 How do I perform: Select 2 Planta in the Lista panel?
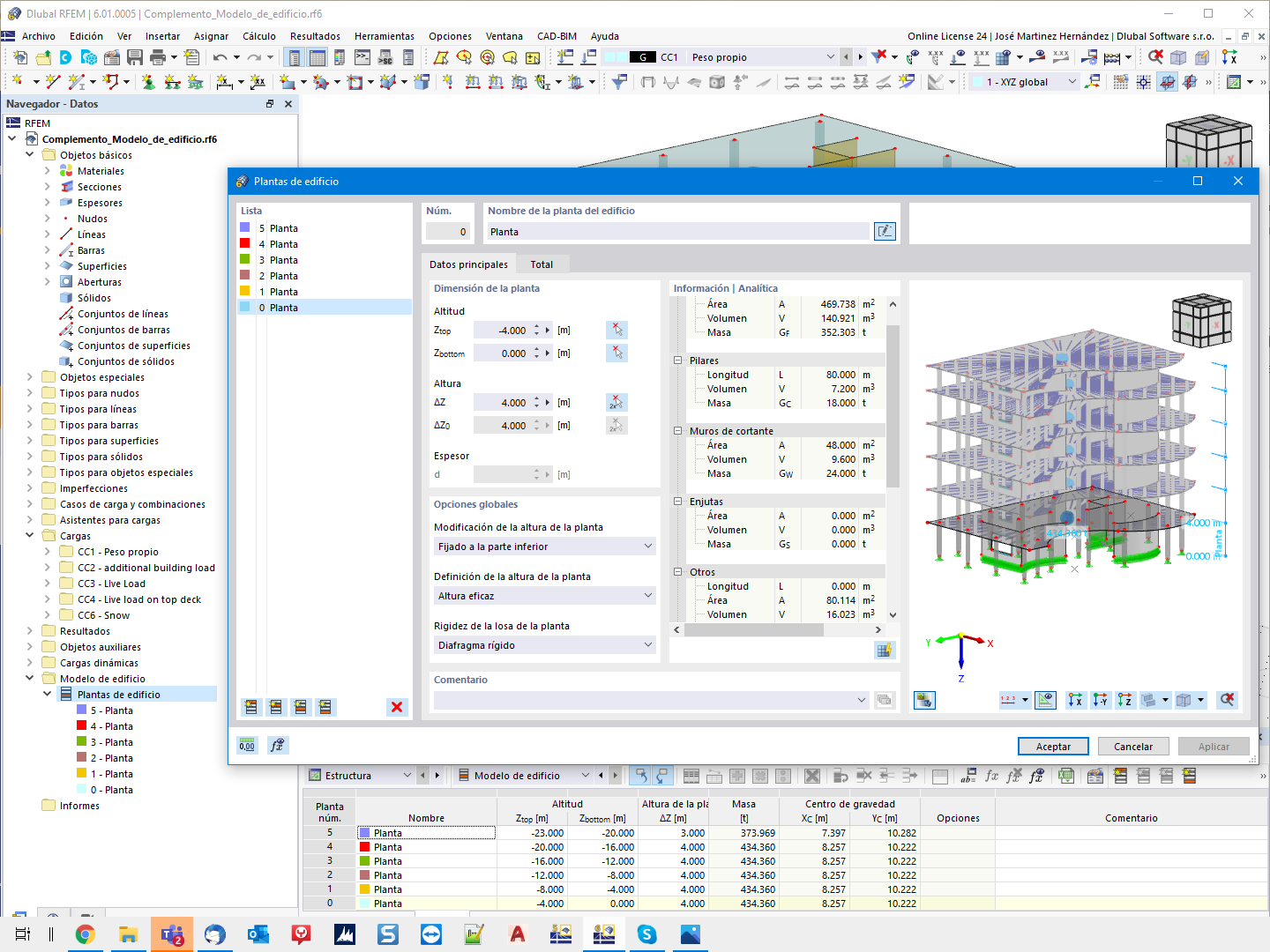pos(325,276)
